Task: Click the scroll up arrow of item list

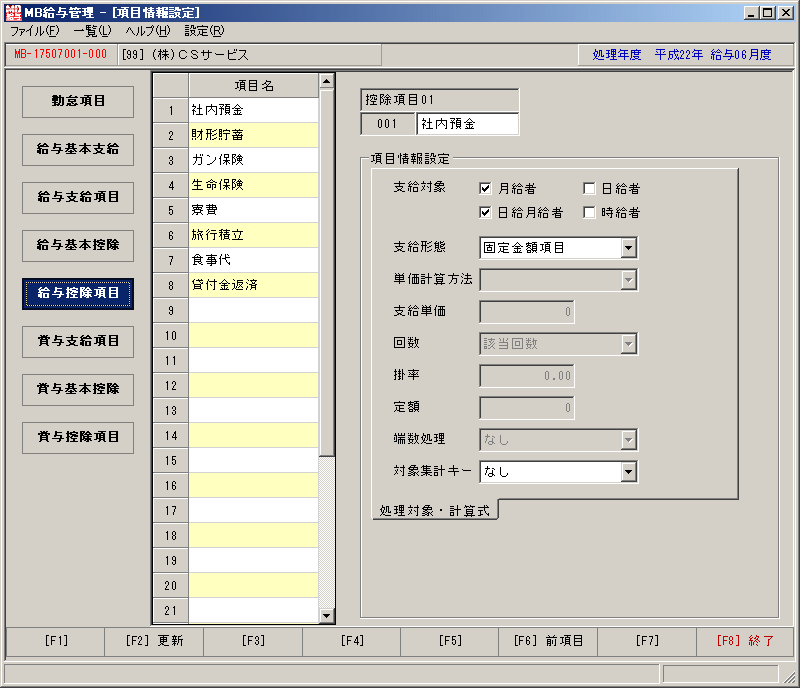Action: pyautogui.click(x=327, y=81)
